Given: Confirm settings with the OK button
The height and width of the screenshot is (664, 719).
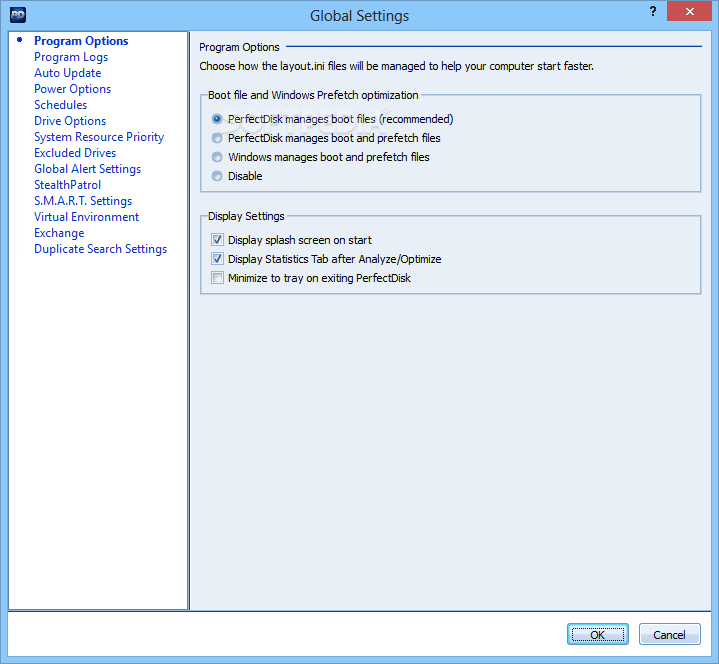Looking at the screenshot, I should click(597, 634).
